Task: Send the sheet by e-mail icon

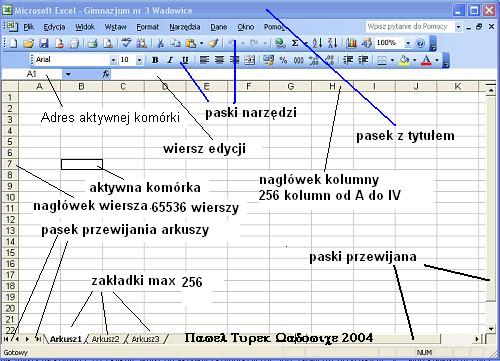Action: click(74, 43)
